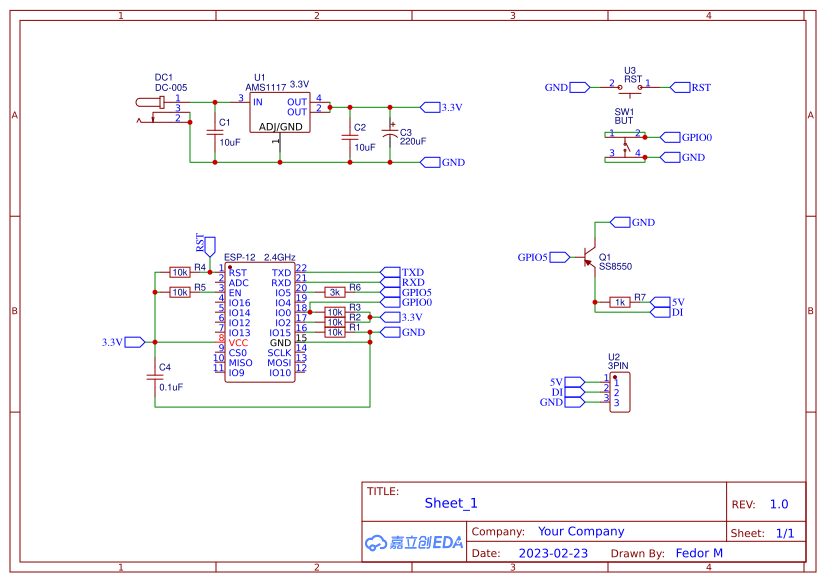Image resolution: width=826 pixels, height=582 pixels.
Task: Select the 3.3V power flag near C3
Action: point(432,106)
